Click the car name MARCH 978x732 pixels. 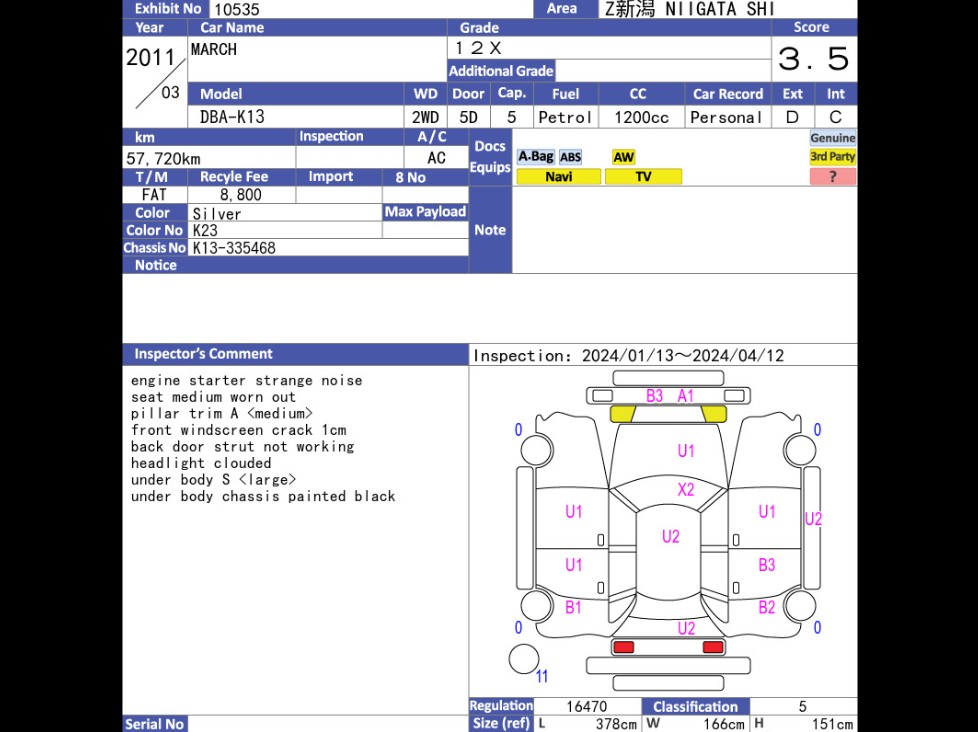coord(214,49)
